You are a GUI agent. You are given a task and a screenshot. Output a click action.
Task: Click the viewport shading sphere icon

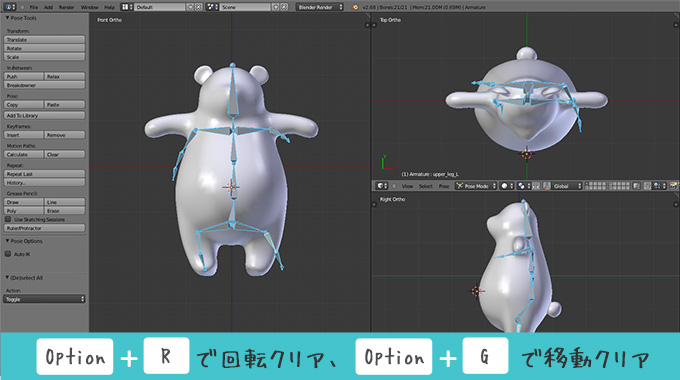(x=507, y=186)
